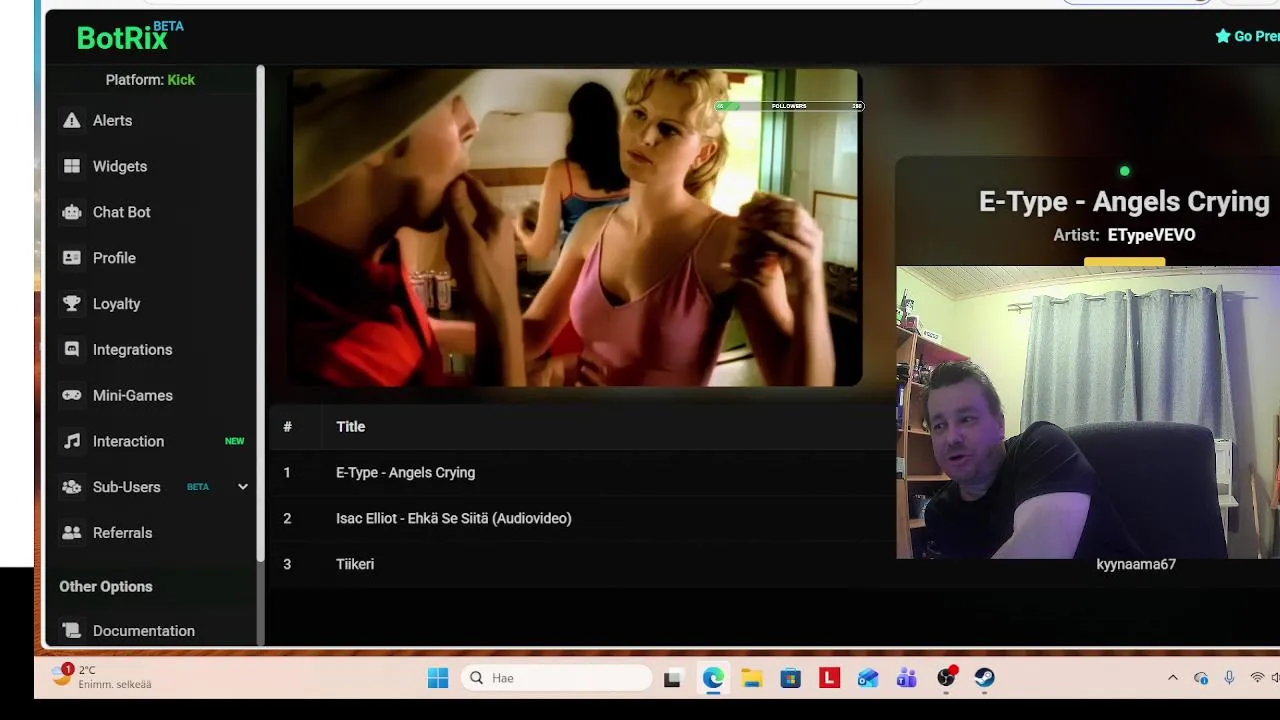Open the Windows Start menu

438,678
